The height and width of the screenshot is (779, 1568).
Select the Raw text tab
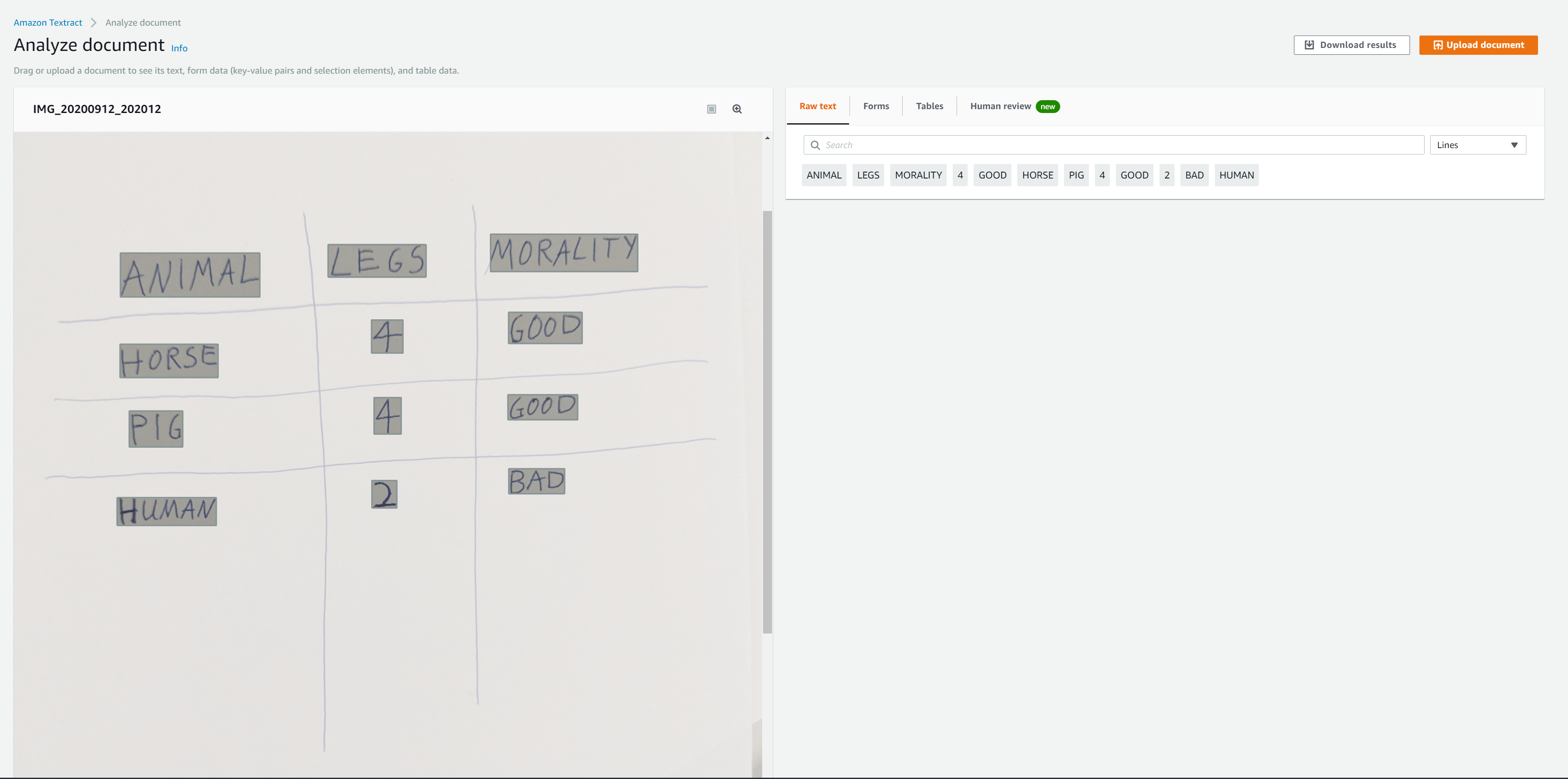pos(817,106)
